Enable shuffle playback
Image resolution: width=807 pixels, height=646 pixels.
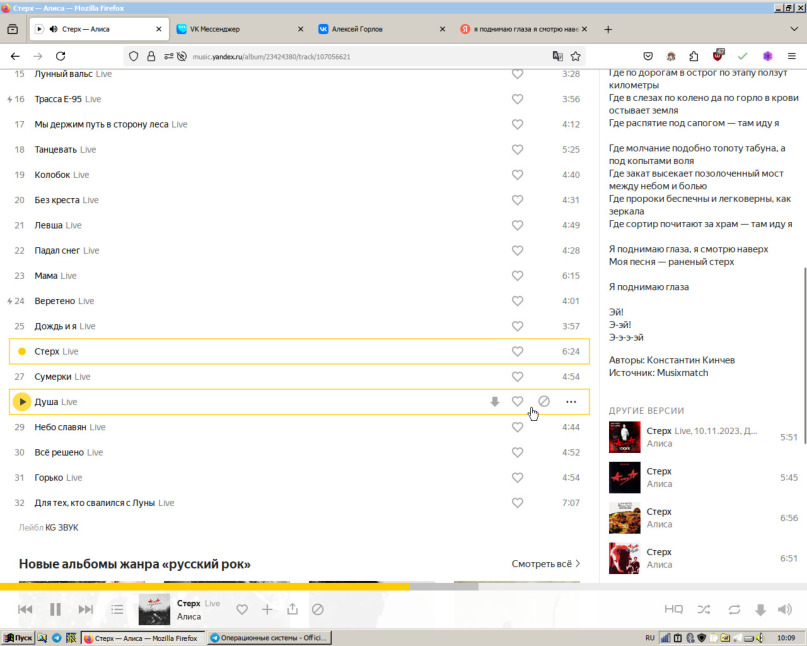point(704,609)
